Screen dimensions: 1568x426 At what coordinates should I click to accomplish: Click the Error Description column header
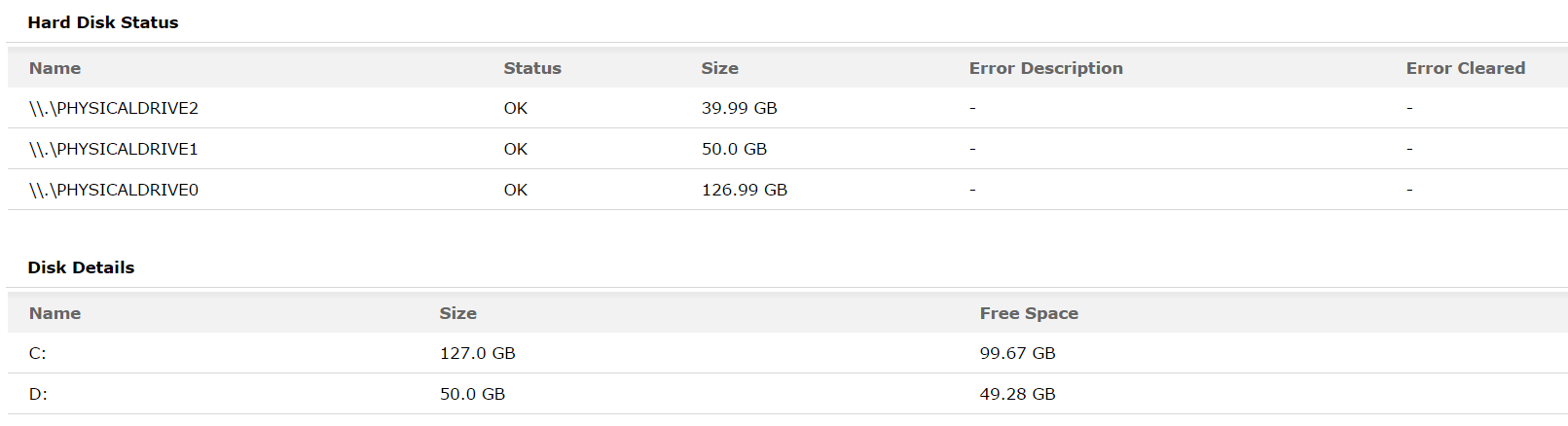(x=1045, y=68)
